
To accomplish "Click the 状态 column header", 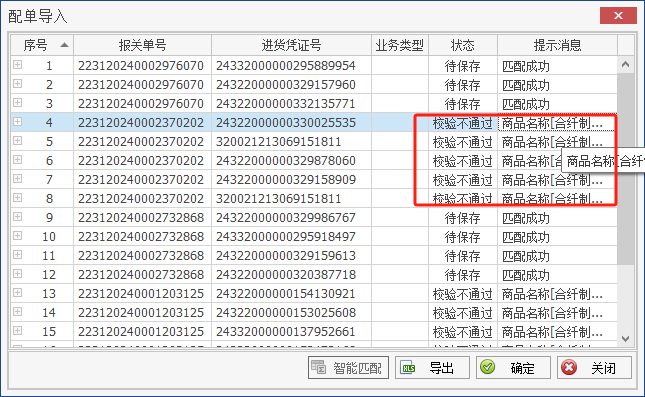I will (x=463, y=45).
